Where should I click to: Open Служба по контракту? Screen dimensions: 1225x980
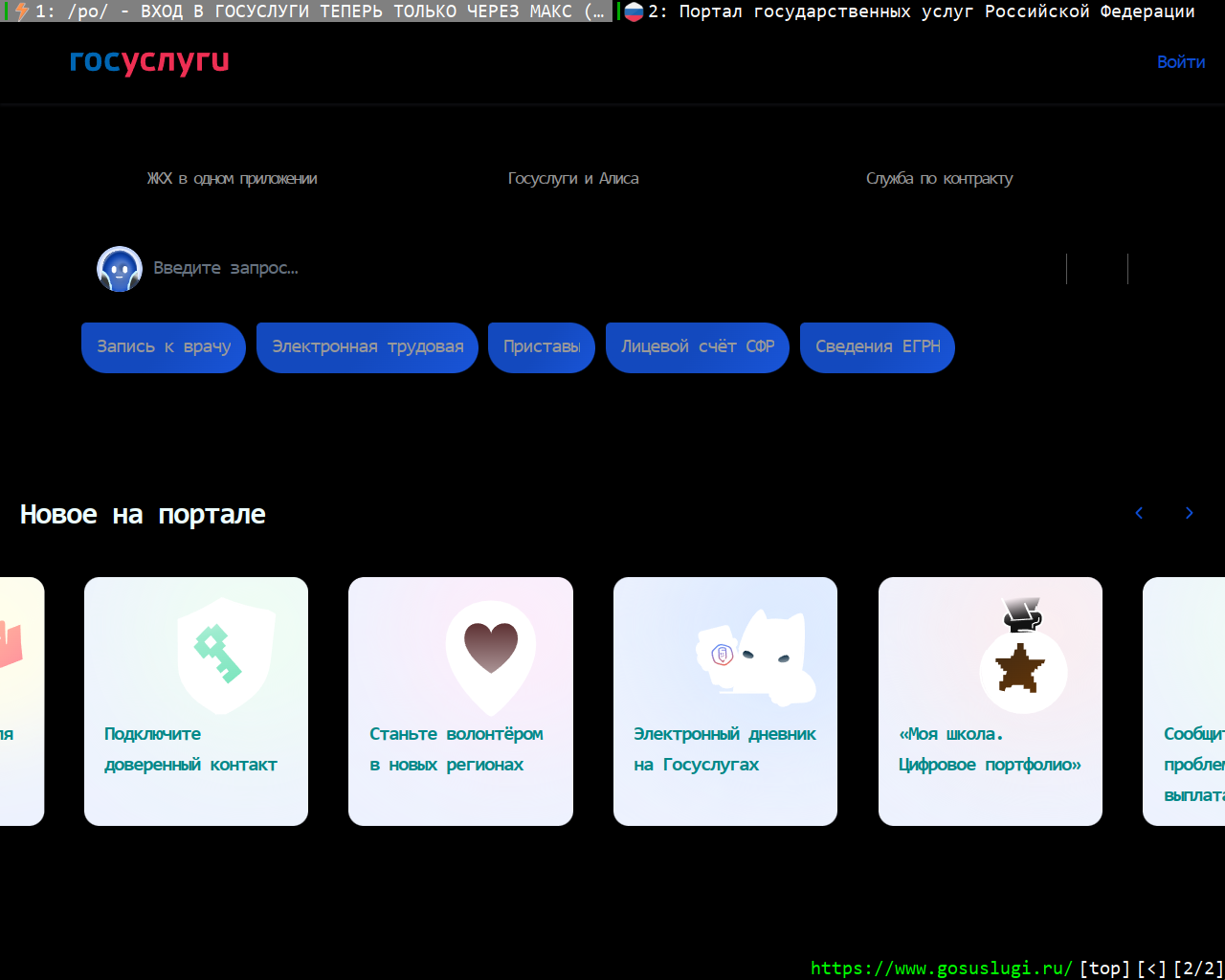(939, 179)
